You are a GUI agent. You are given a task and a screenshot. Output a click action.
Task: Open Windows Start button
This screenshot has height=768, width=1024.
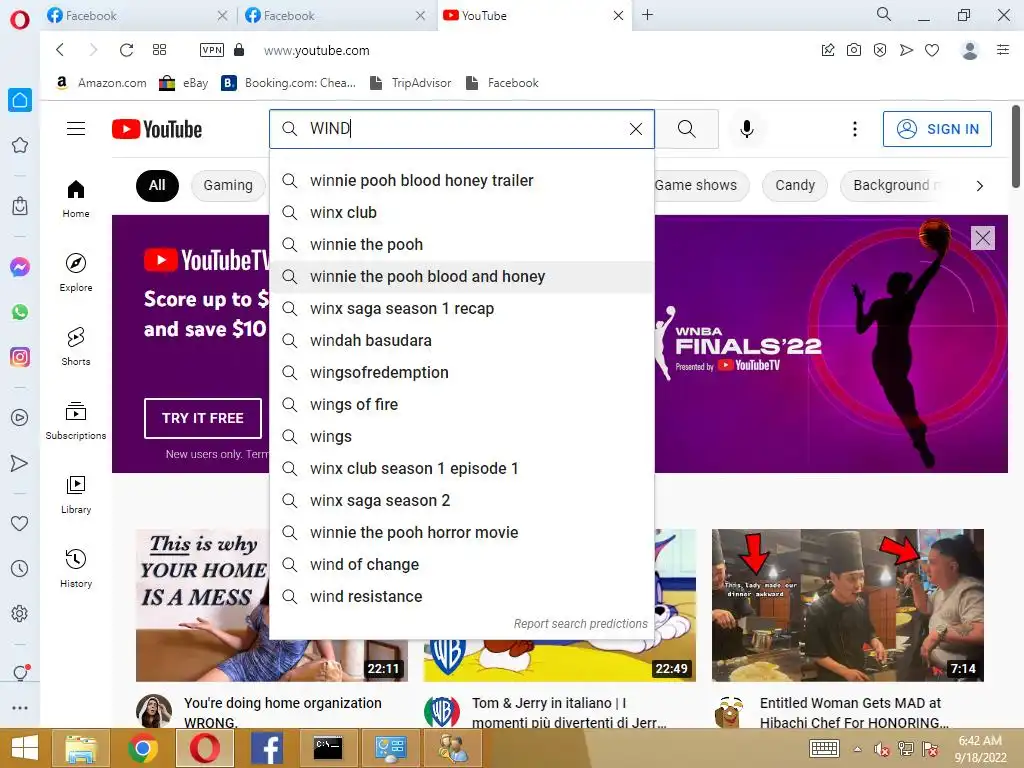[x=25, y=748]
